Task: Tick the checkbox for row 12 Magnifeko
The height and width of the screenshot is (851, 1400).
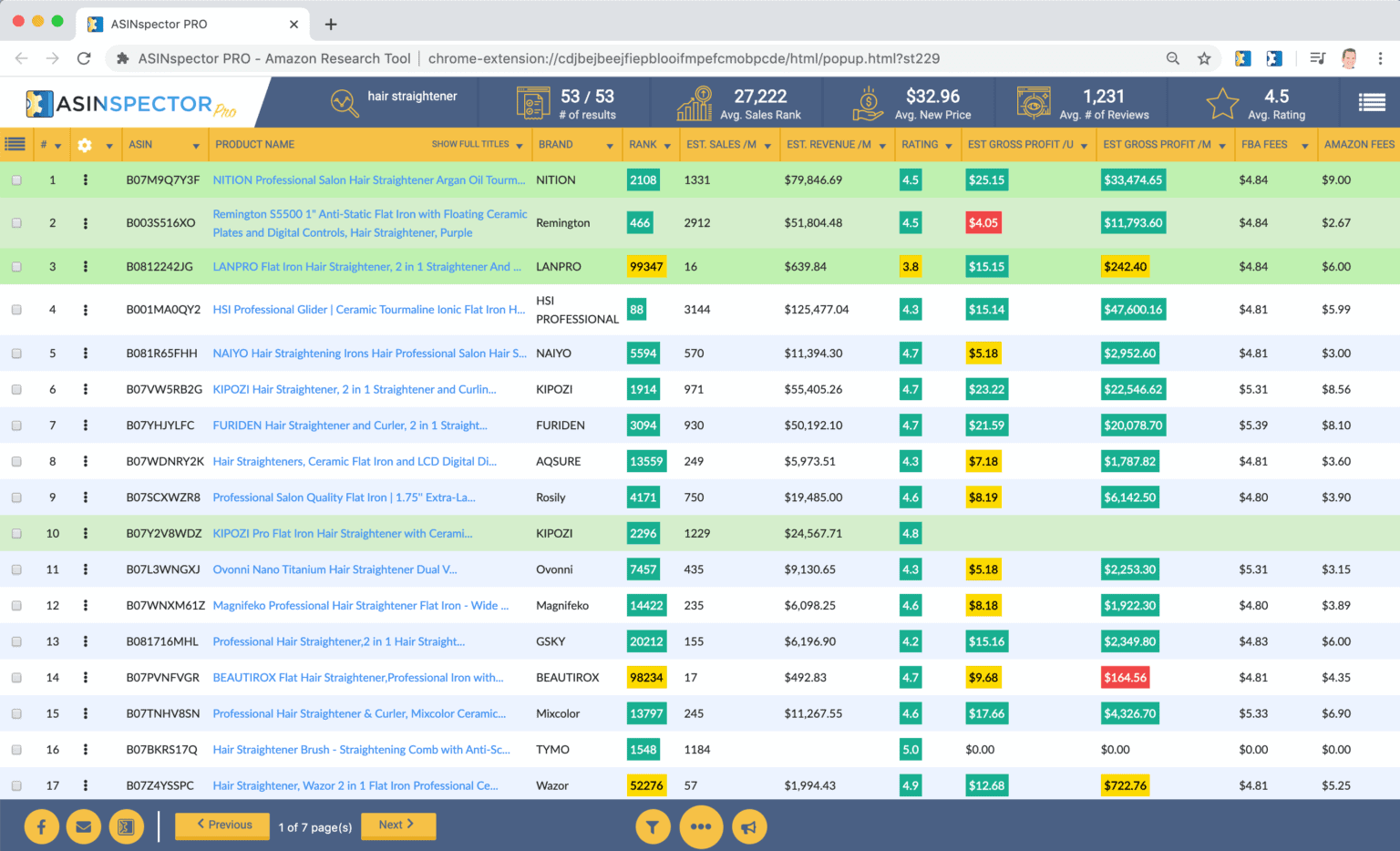Action: coord(16,606)
